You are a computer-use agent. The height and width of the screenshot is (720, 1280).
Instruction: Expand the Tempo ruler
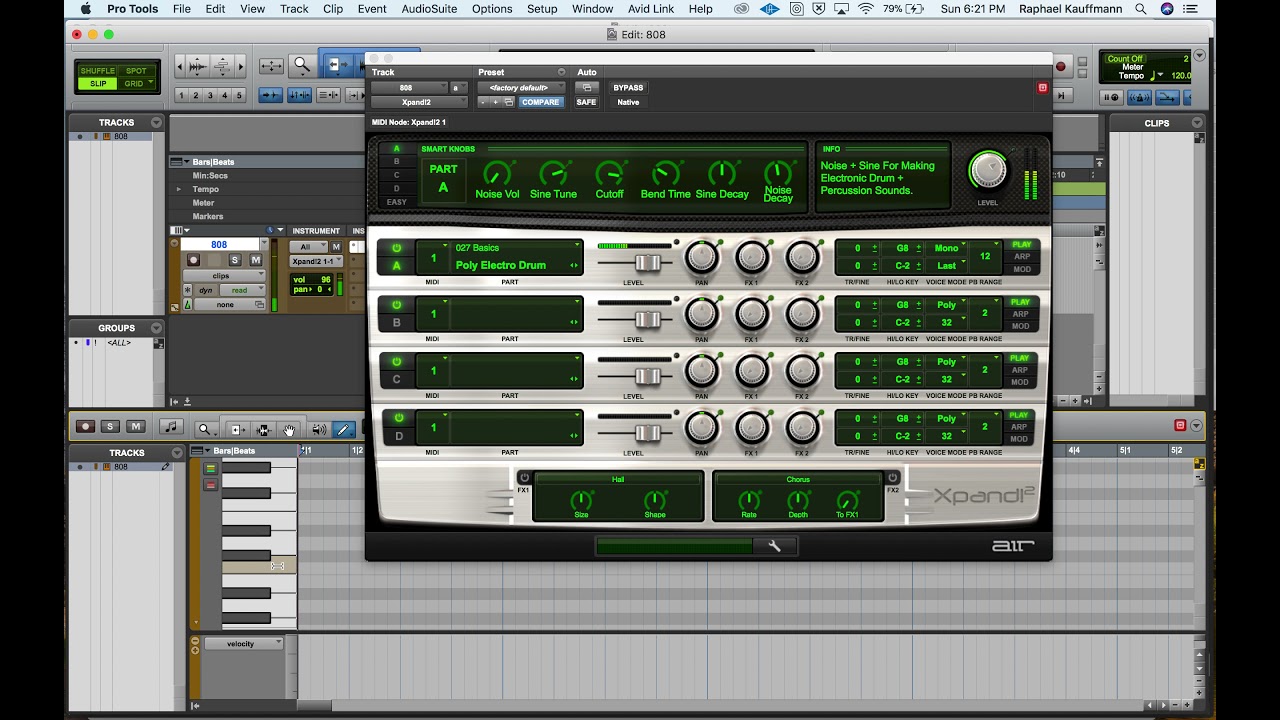(179, 189)
